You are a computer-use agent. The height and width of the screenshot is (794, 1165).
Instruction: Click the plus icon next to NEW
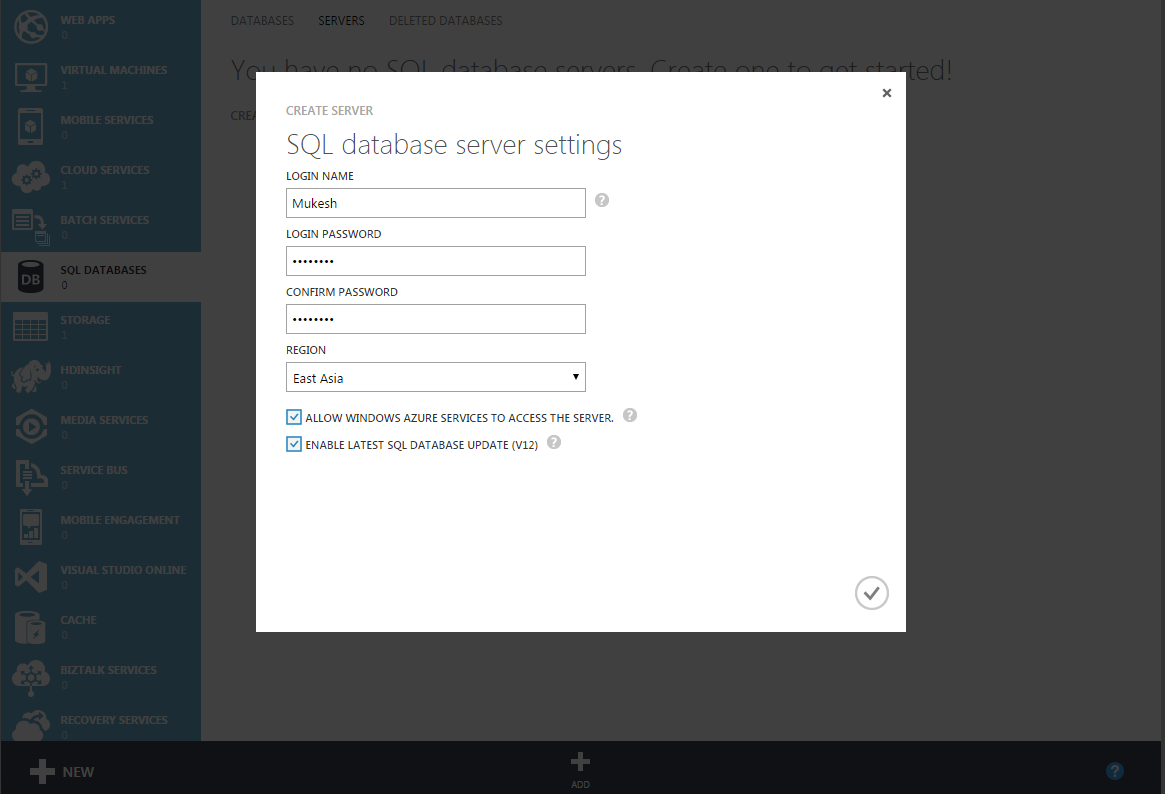42,772
